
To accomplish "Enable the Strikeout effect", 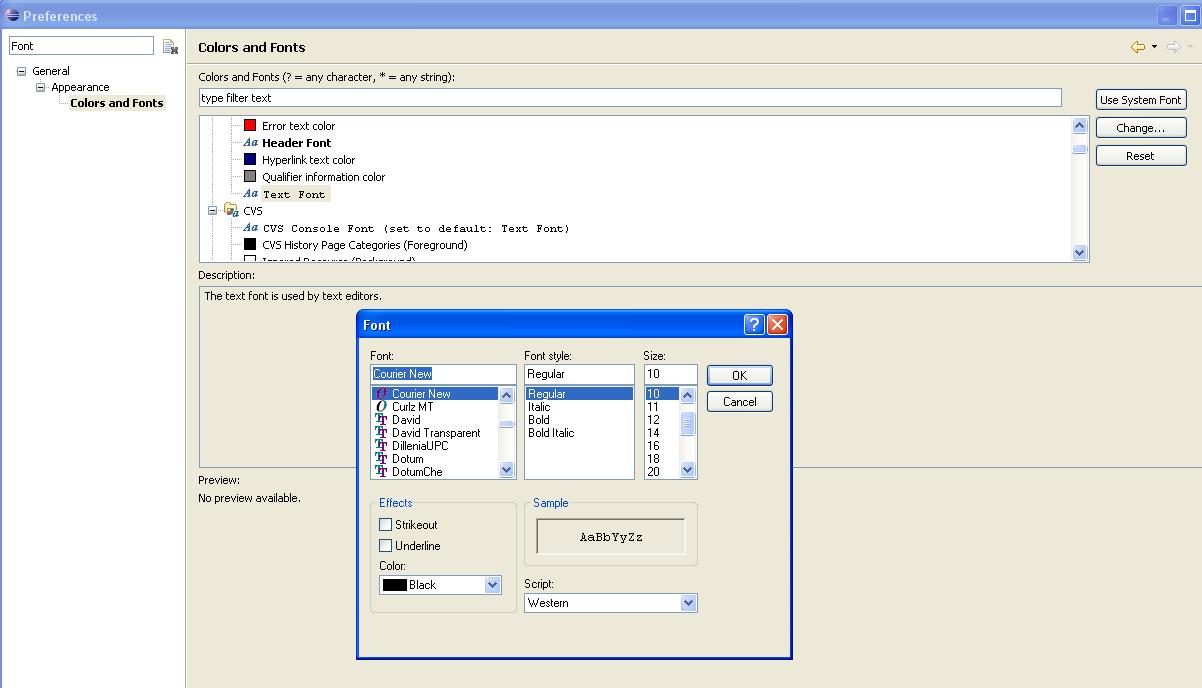I will click(x=385, y=524).
